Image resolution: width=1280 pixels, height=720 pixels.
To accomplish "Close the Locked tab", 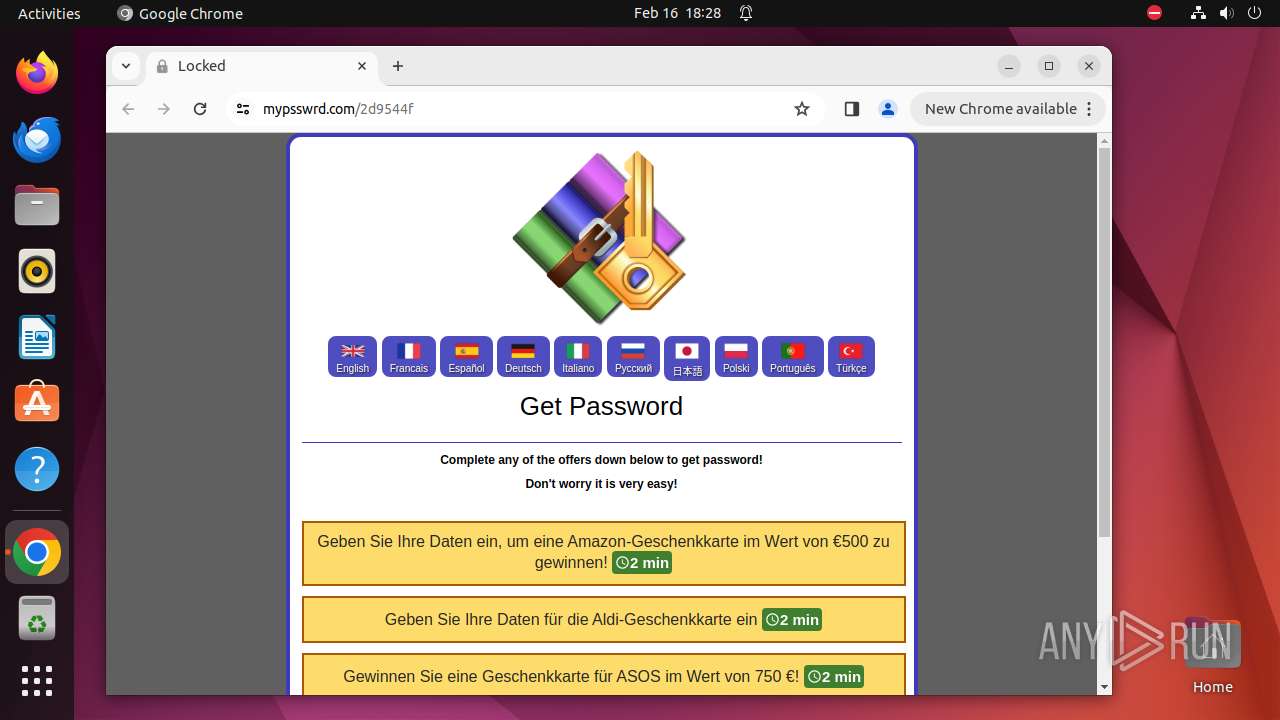I will (x=363, y=66).
